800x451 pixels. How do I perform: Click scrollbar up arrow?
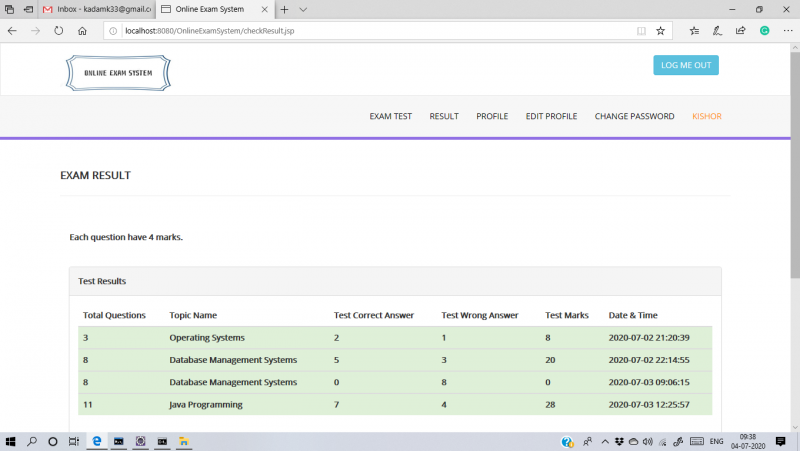click(795, 47)
